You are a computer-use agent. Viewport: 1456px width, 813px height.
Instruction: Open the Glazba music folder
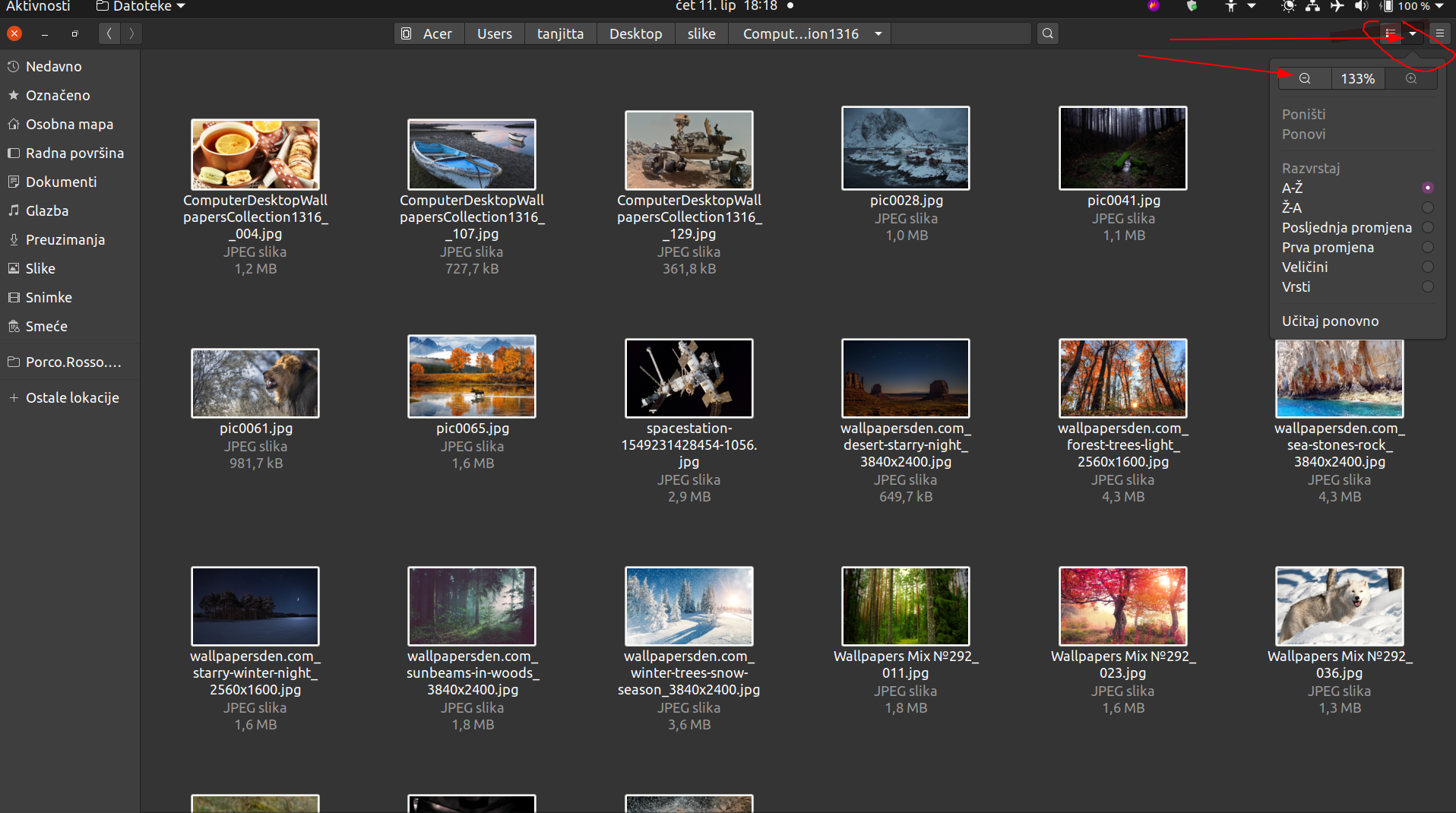(x=70, y=210)
